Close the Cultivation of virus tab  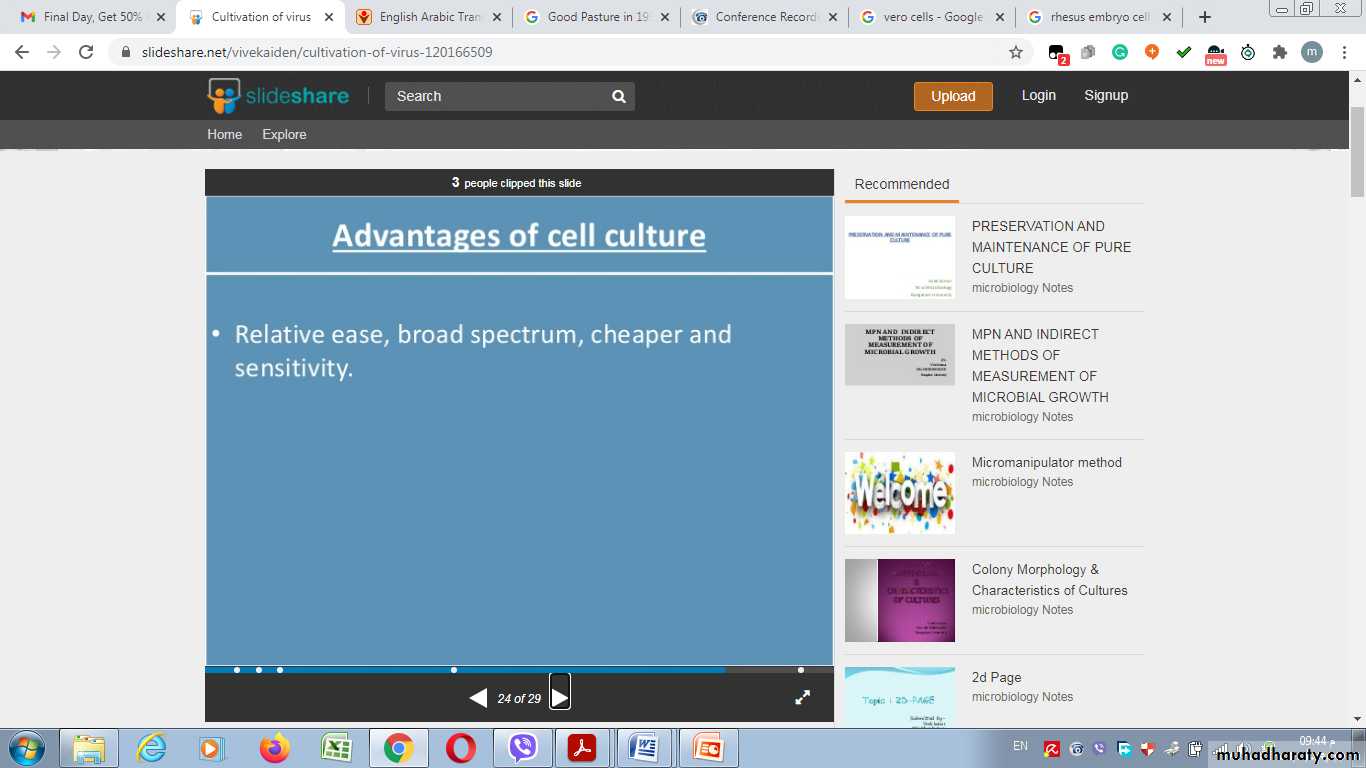[329, 17]
